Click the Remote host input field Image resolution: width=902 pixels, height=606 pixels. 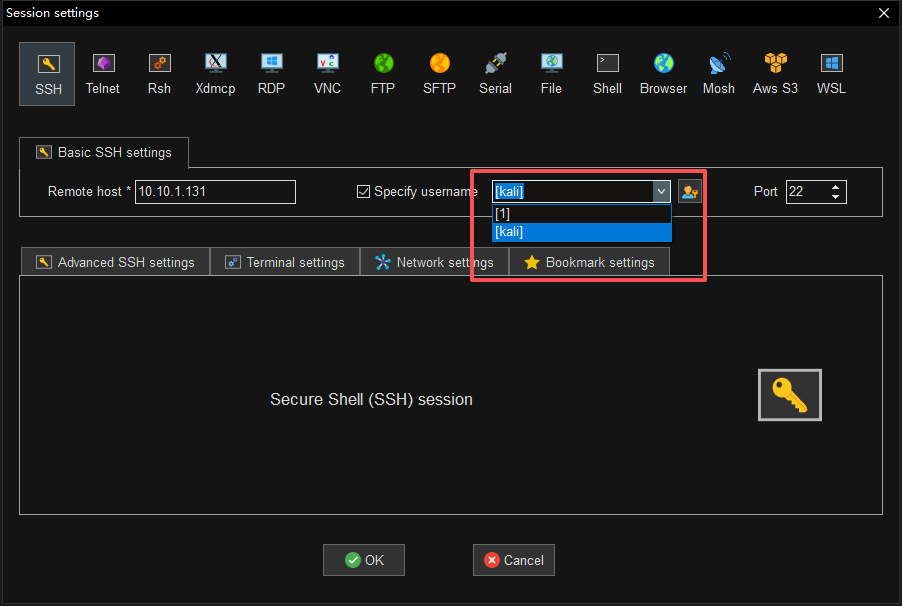tap(215, 192)
